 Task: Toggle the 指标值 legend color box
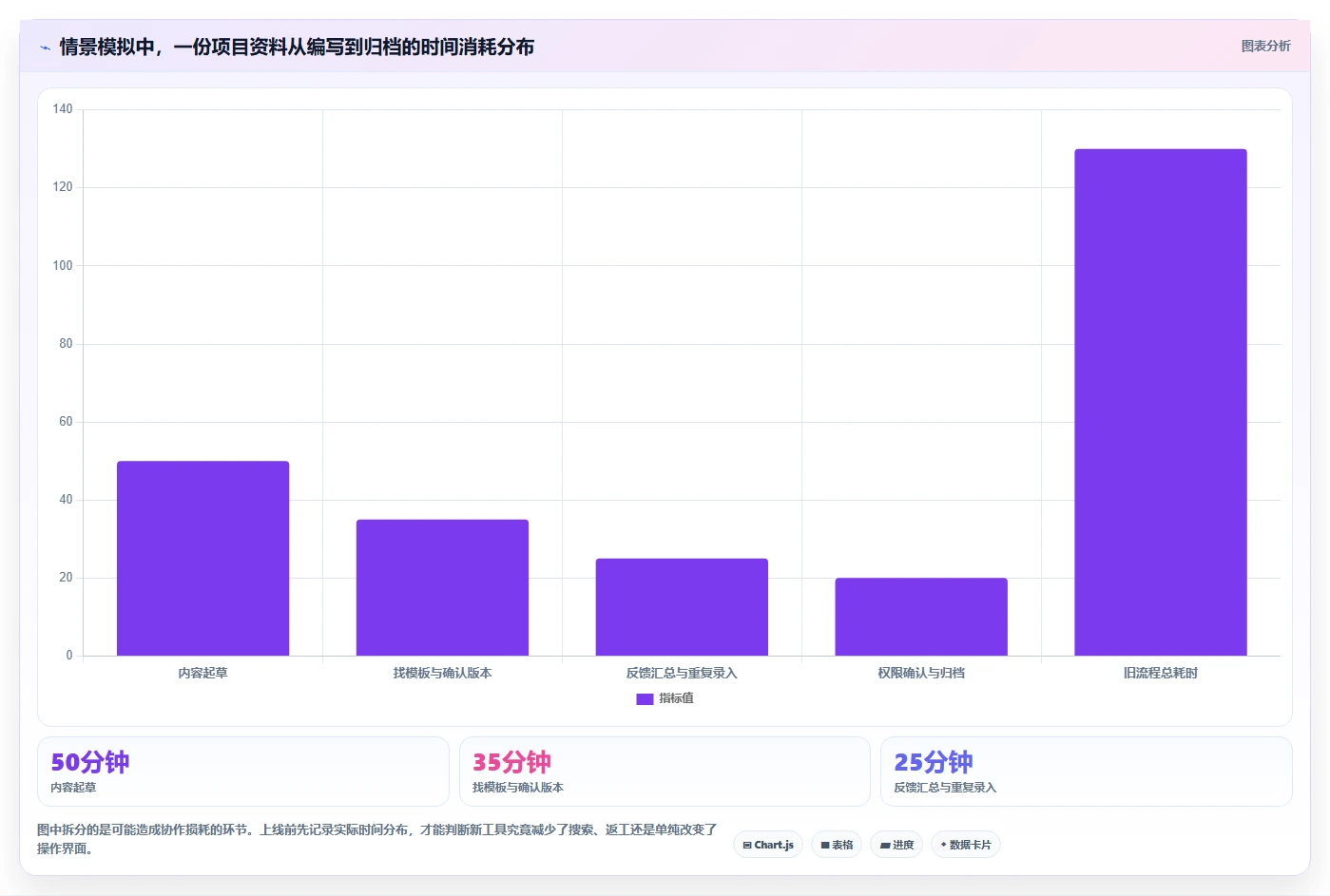(x=645, y=698)
